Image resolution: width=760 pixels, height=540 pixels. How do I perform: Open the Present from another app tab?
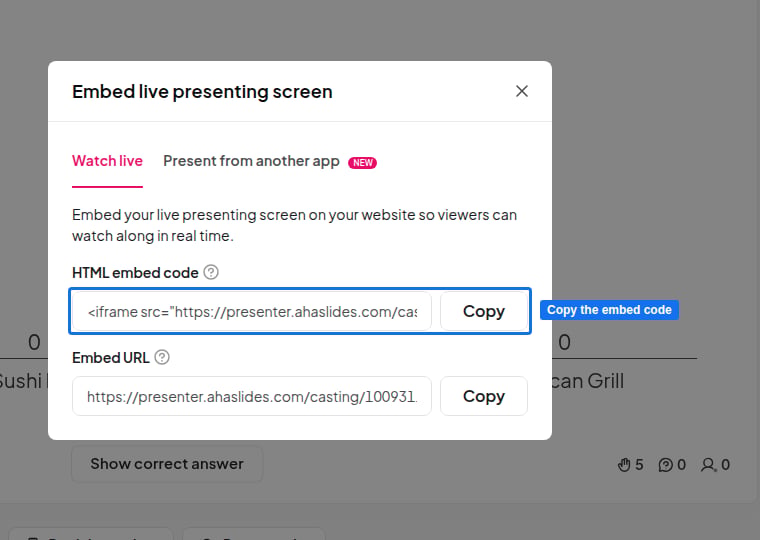251,161
